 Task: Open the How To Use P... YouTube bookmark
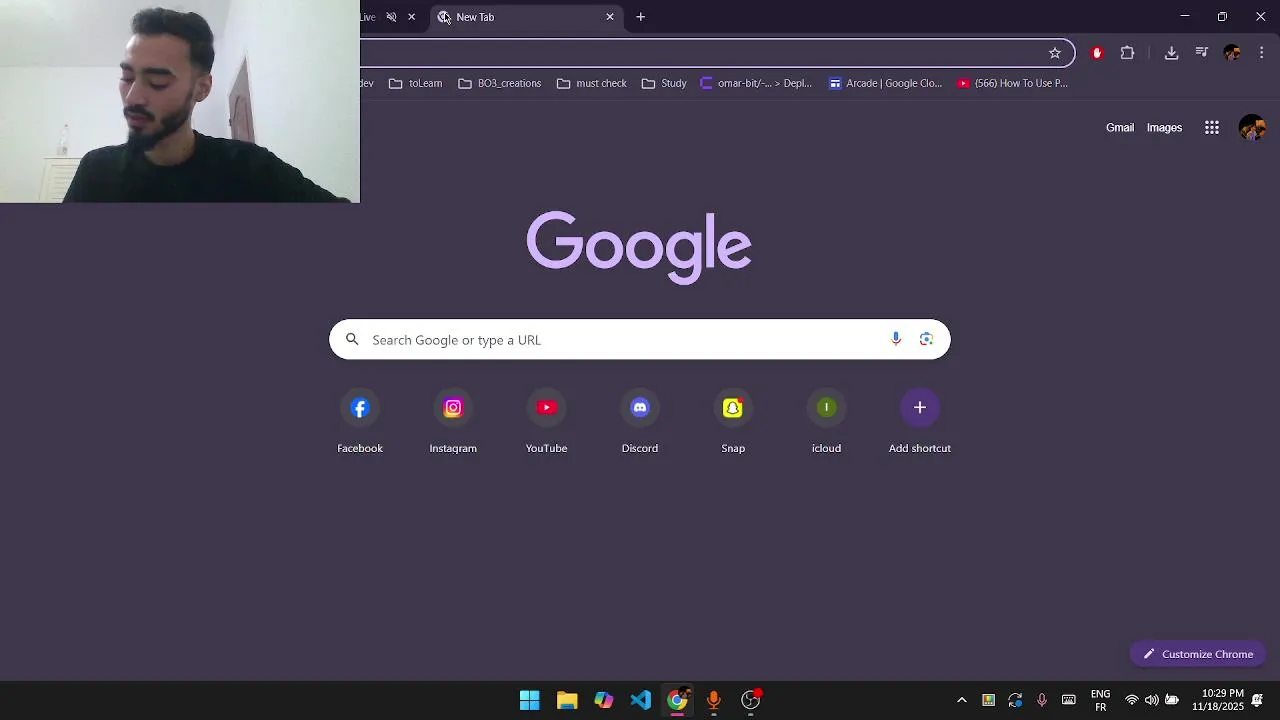pos(1013,83)
